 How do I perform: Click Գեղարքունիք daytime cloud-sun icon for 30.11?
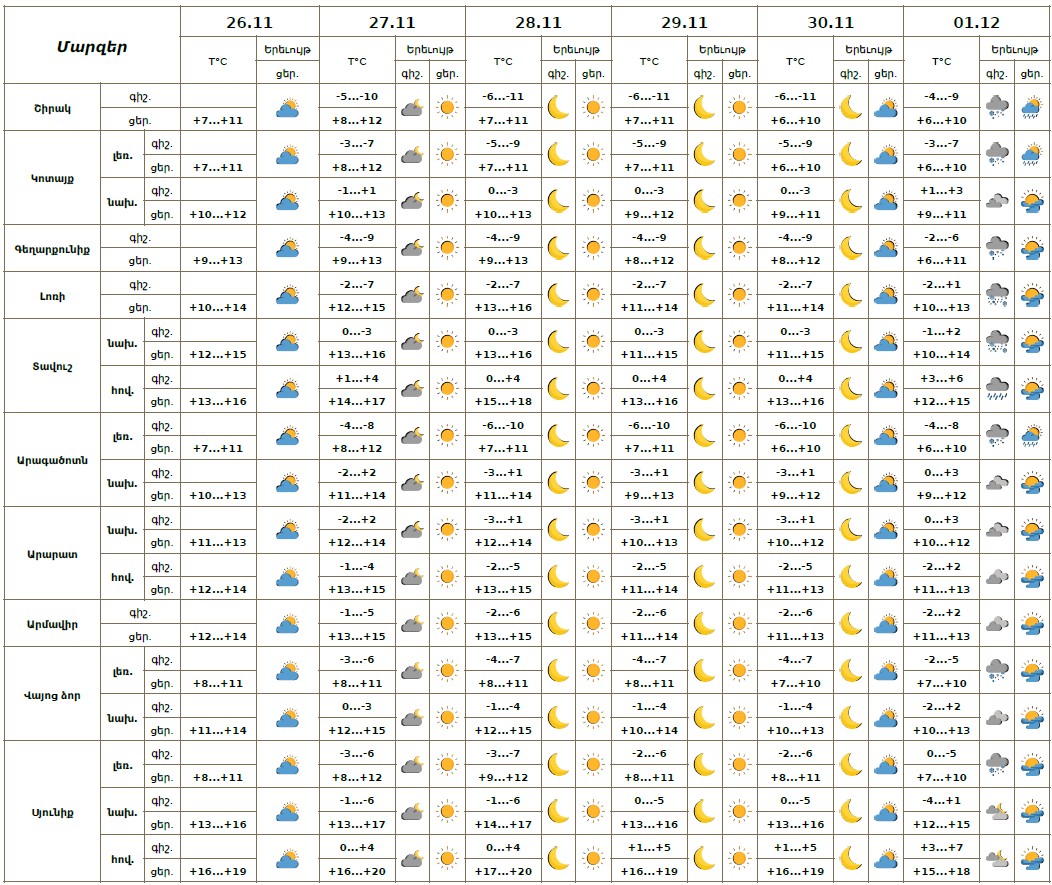point(885,248)
